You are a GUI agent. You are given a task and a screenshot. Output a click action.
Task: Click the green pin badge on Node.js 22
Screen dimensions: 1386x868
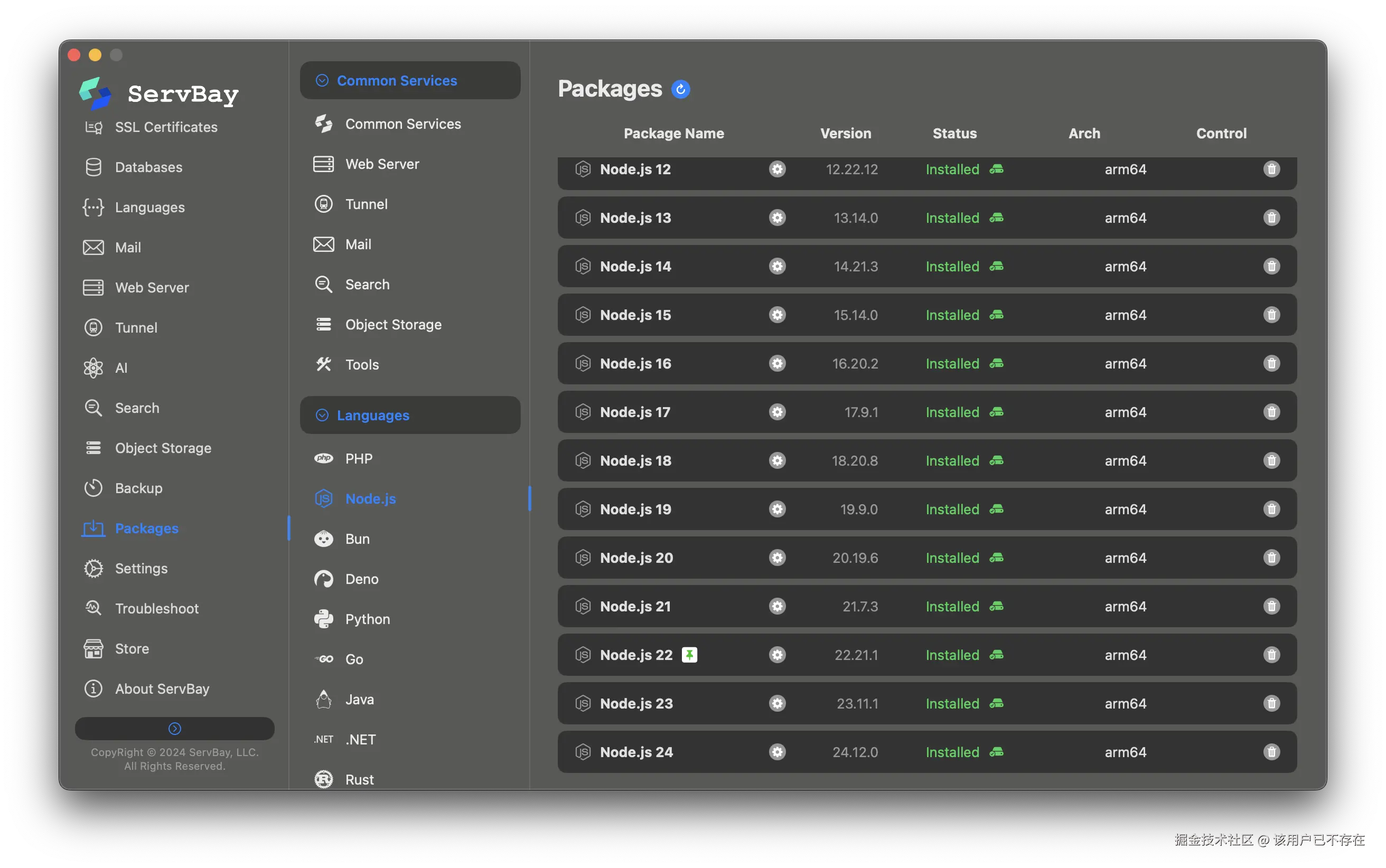coord(689,655)
